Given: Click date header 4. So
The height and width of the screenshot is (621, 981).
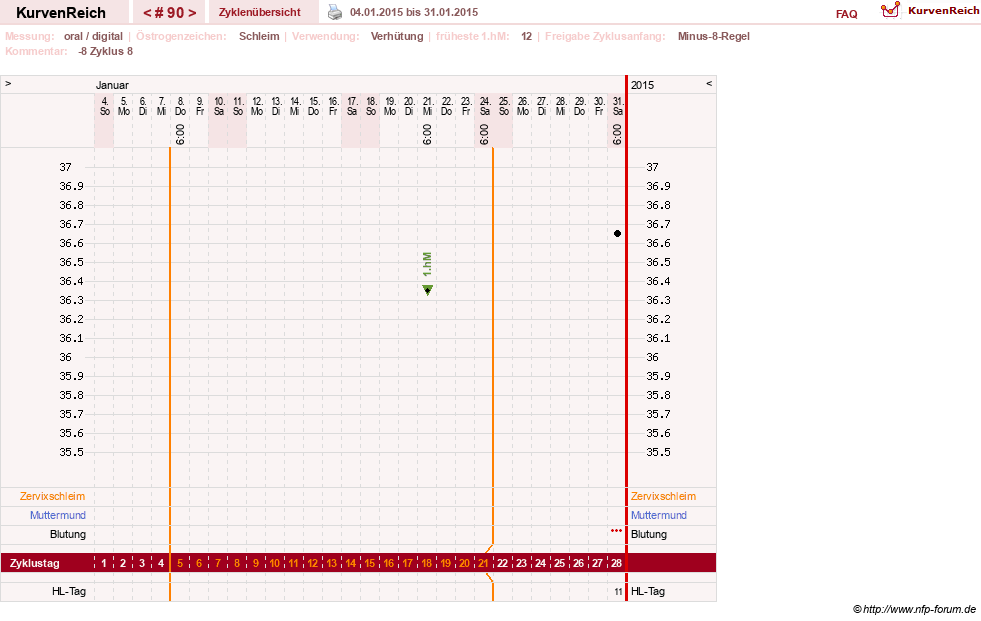Looking at the screenshot, I should [104, 106].
